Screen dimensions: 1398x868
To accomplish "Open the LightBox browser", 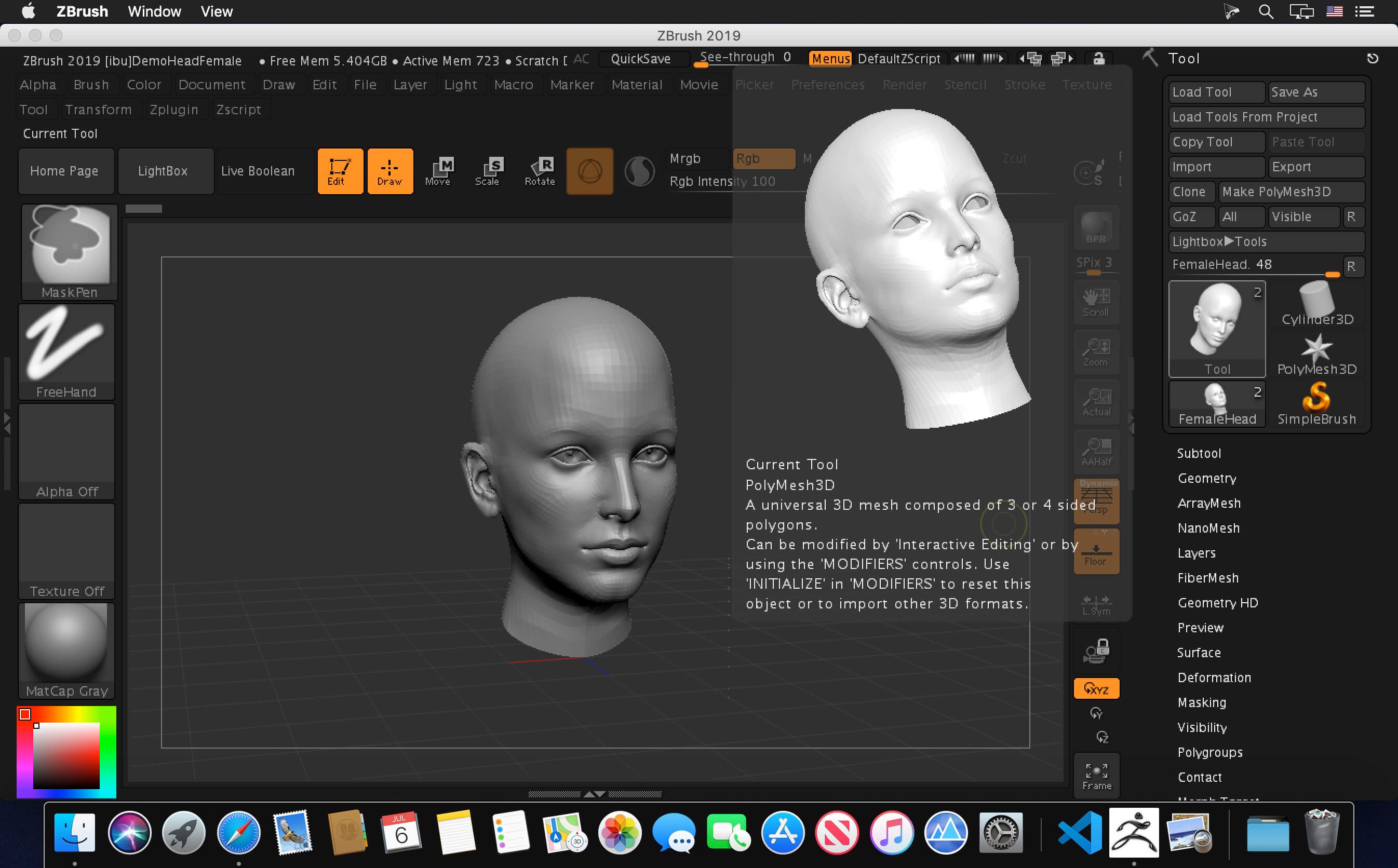I will tap(166, 171).
